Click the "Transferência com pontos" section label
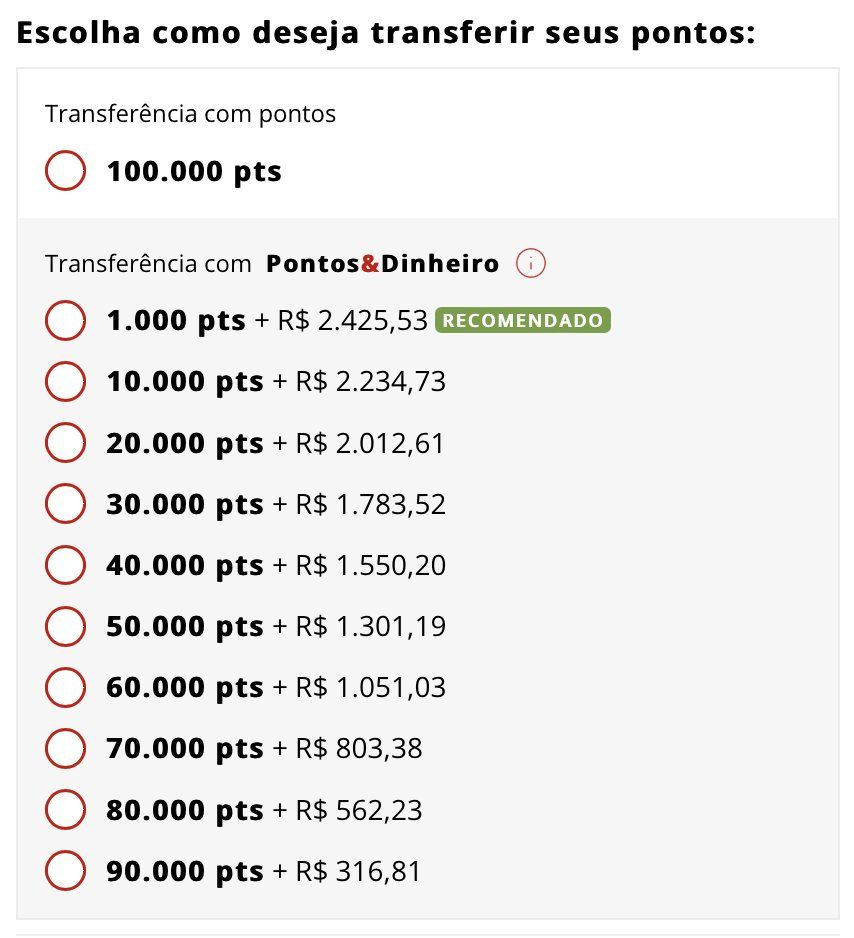Screen dimensions: 854x938 [x=190, y=114]
